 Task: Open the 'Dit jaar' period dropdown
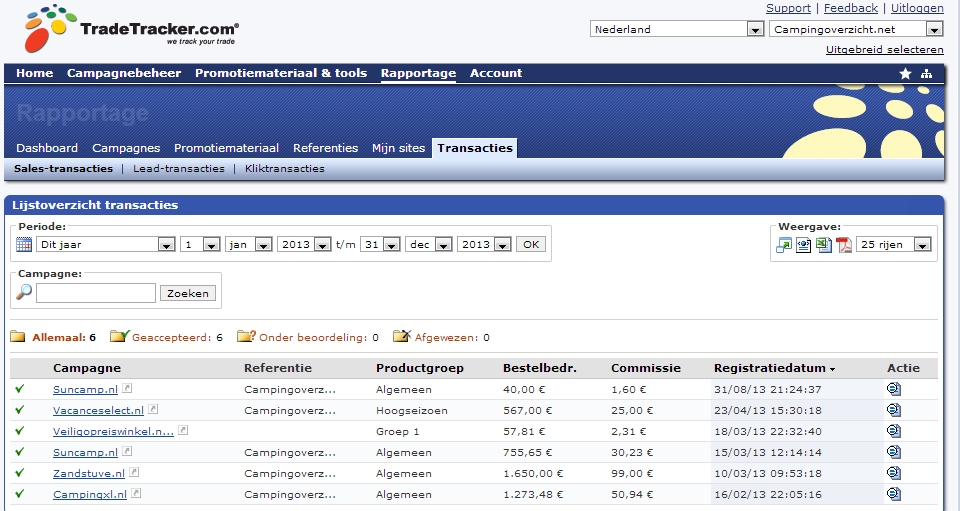106,244
